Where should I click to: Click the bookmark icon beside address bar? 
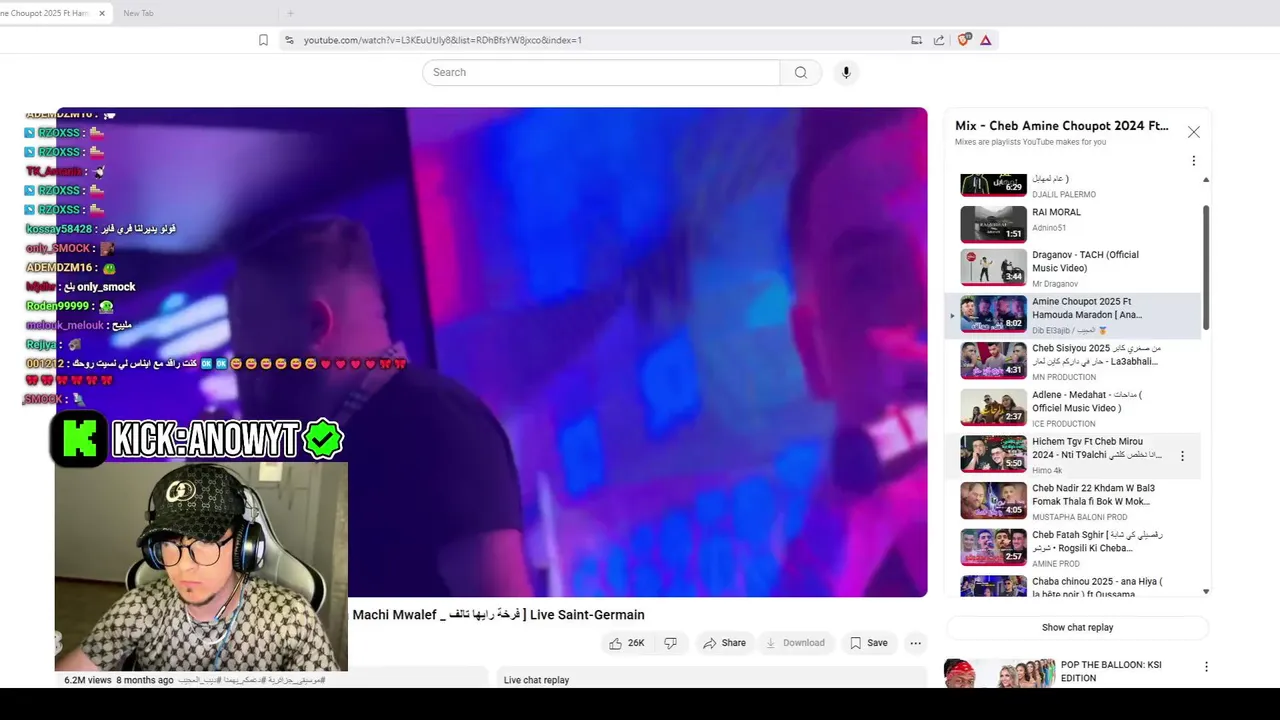(x=263, y=40)
